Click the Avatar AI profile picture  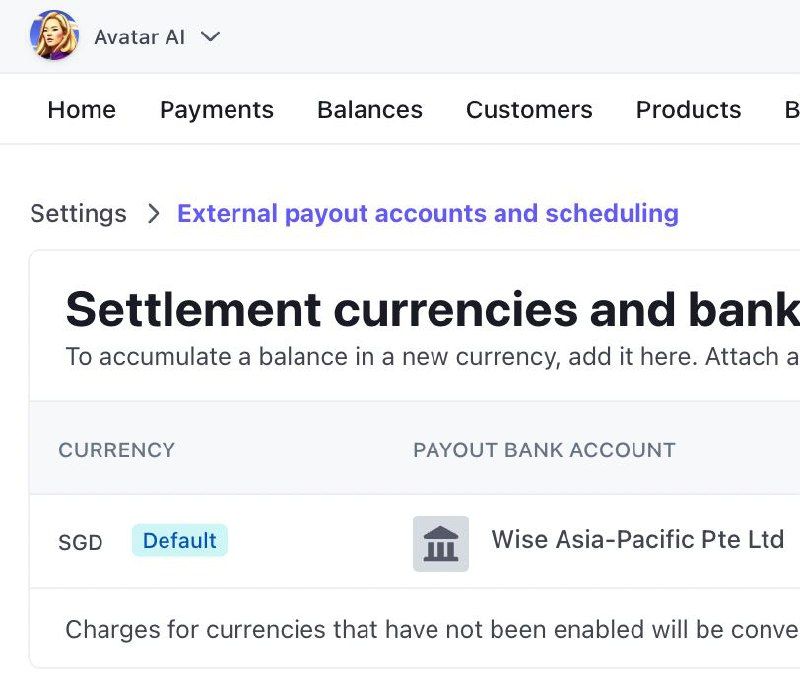pos(54,36)
